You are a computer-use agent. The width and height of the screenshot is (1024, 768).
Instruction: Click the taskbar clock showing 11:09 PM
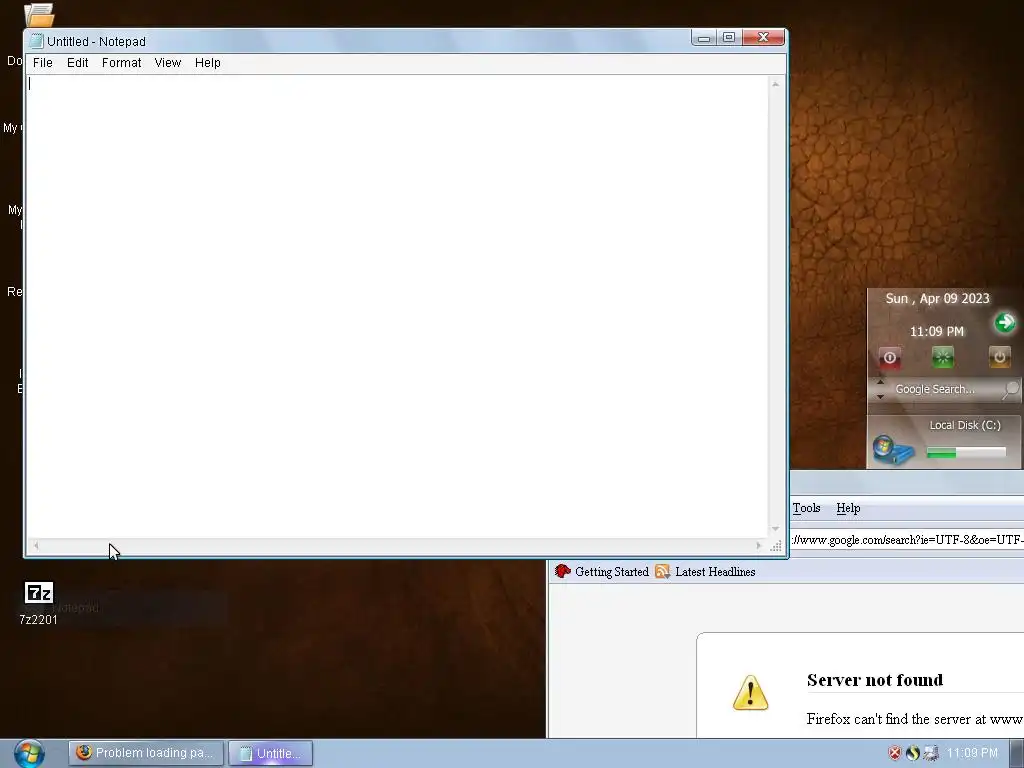(972, 753)
